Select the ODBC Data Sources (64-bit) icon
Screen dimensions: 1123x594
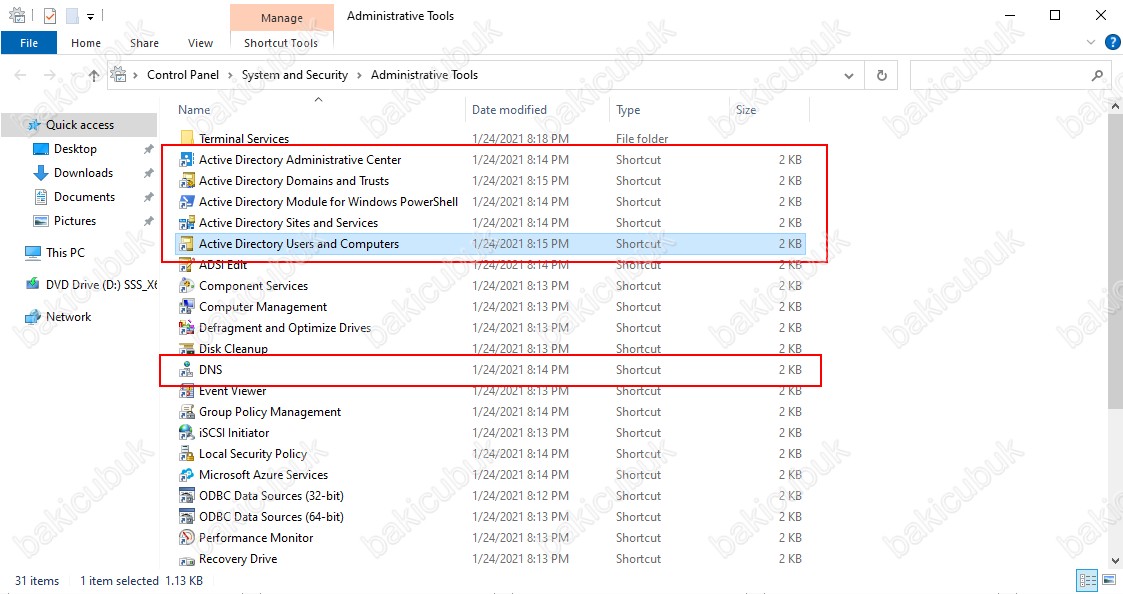186,517
